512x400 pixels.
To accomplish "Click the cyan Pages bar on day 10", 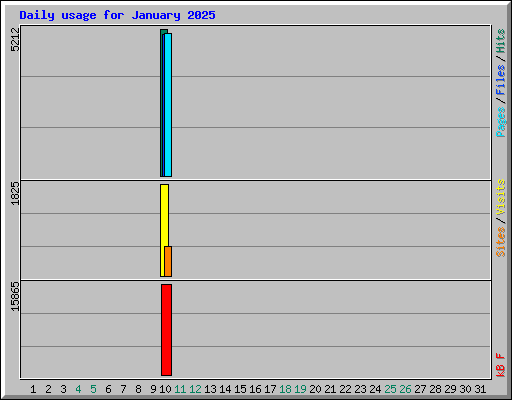I will (x=168, y=105).
